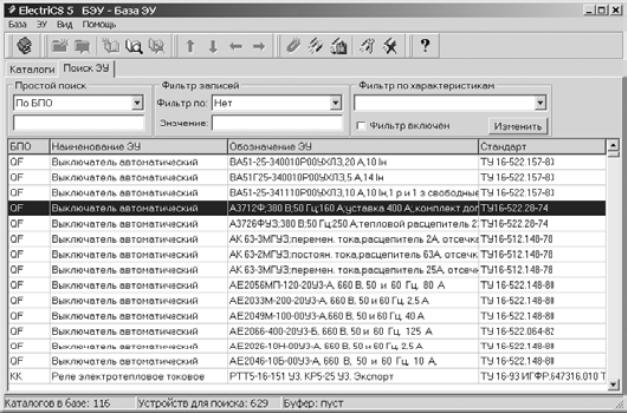This screenshot has width=627, height=413.
Task: Click status bar 'Буфер: пуст'
Action: tap(313, 403)
